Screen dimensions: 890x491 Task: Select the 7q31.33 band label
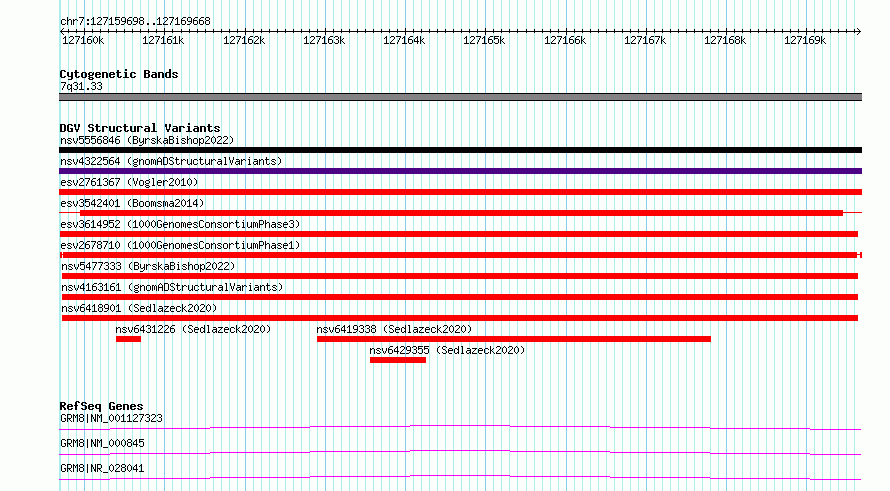[x=81, y=86]
